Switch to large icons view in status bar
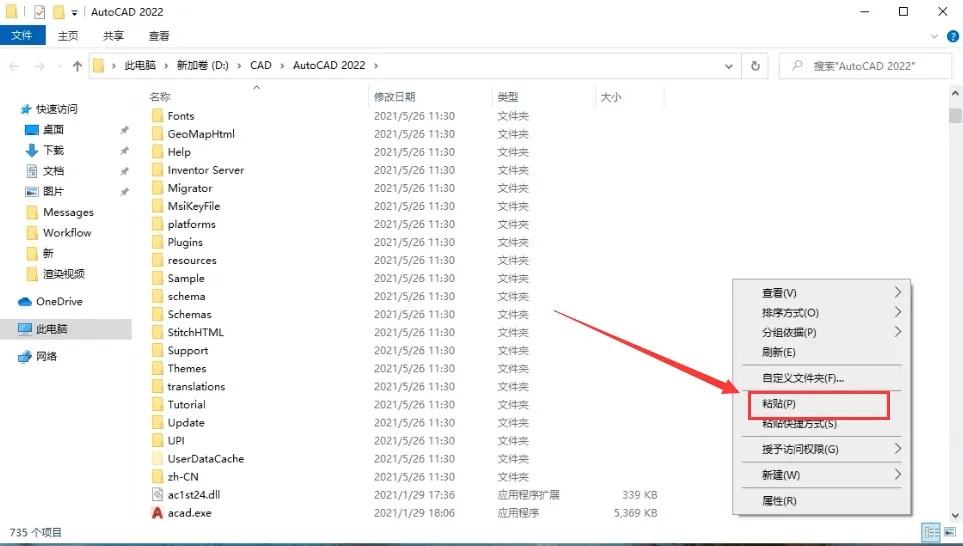This screenshot has height=546, width=963. [950, 532]
